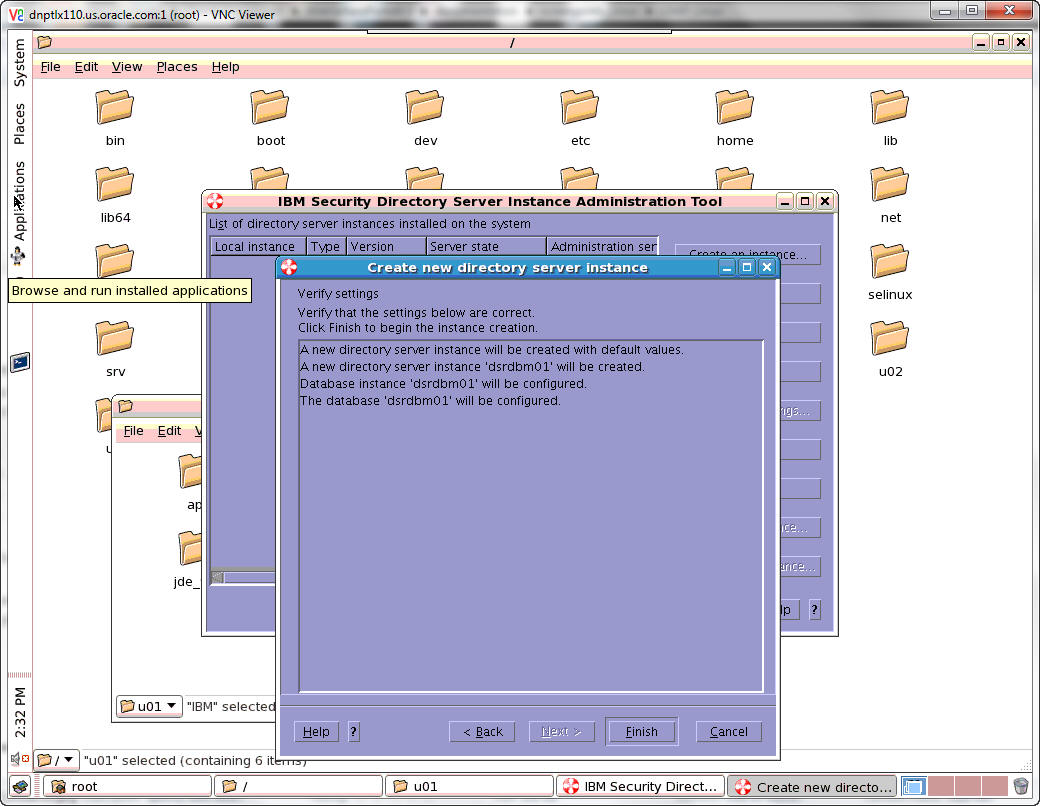Click Help button in the wizard
The width and height of the screenshot is (1040, 806).
tap(316, 732)
